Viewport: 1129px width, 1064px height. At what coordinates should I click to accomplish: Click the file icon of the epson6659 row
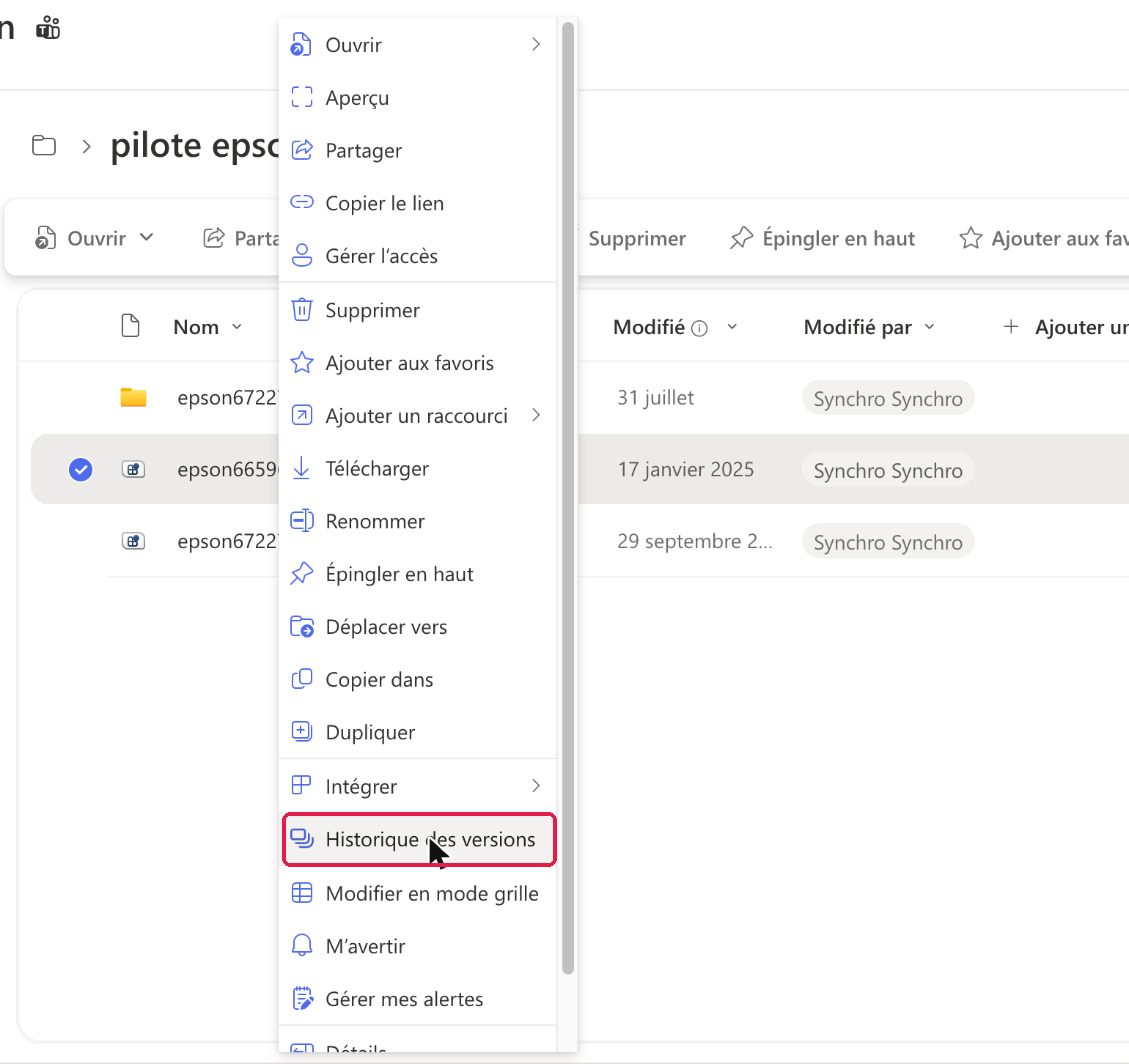click(133, 469)
